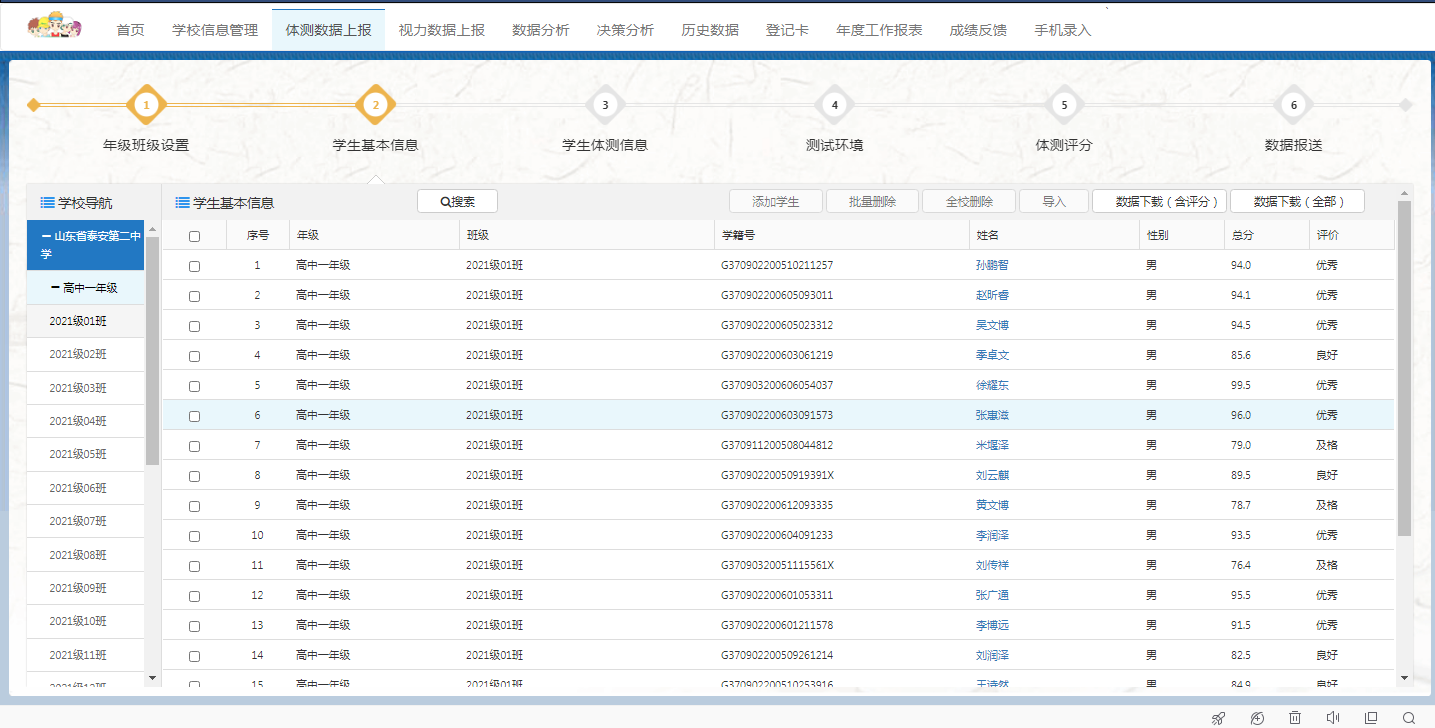
Task: Click the 学籍号 column header
Action: [842, 235]
